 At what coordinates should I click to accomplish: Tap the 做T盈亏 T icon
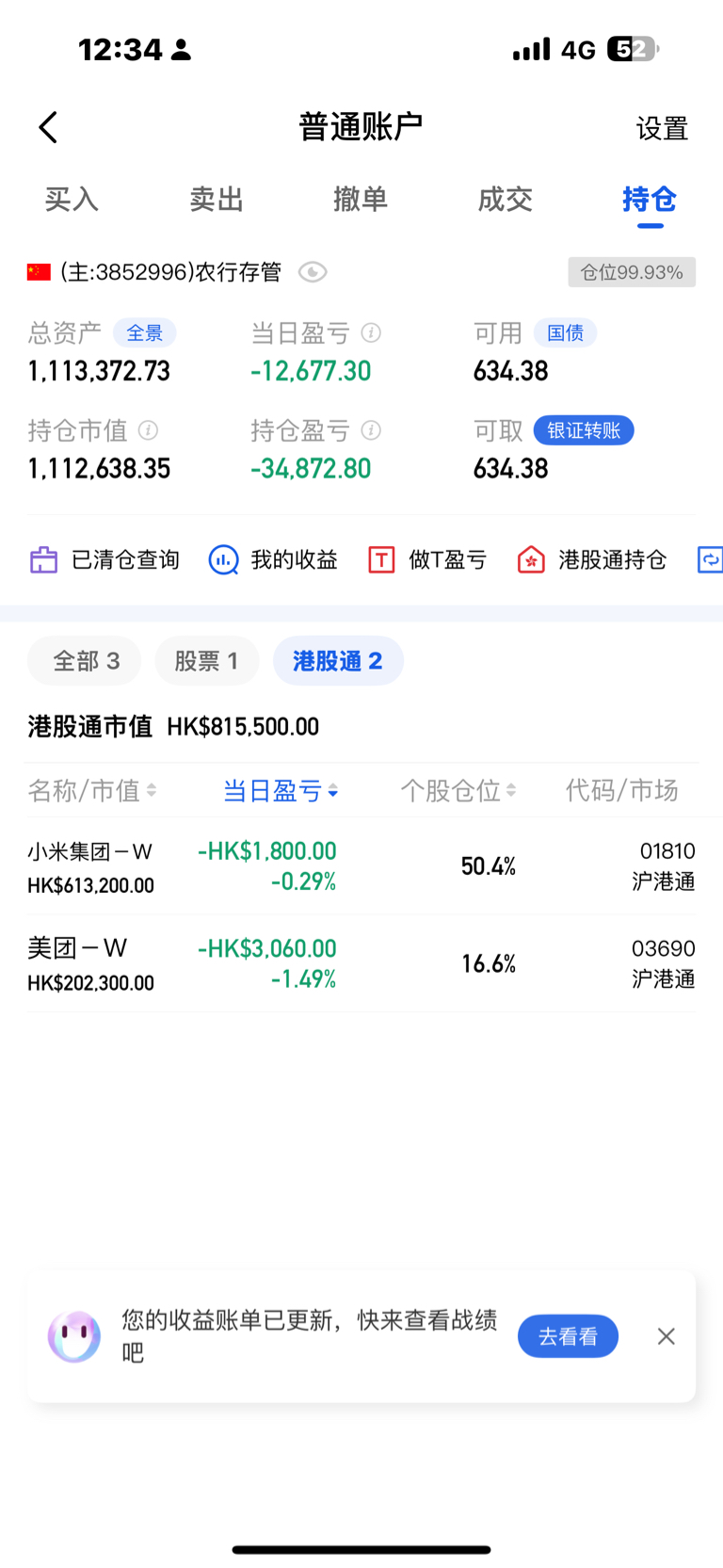(381, 559)
